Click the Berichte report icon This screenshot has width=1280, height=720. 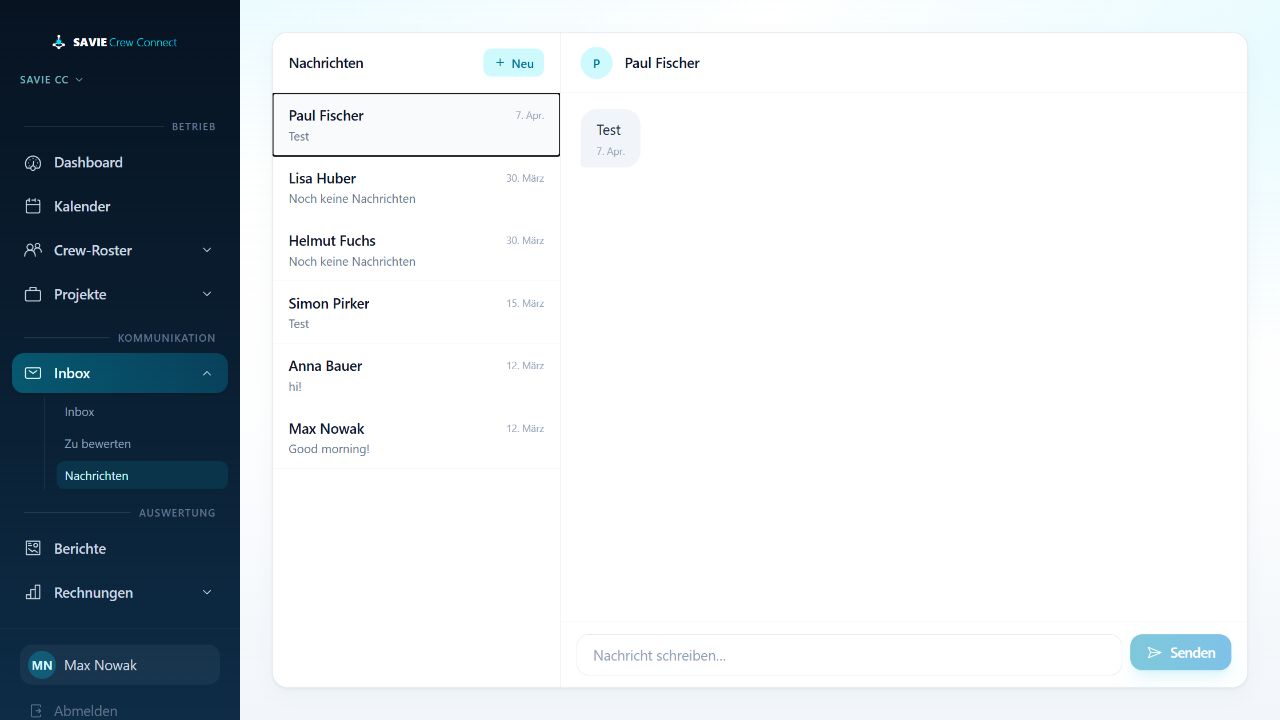[x=33, y=548]
